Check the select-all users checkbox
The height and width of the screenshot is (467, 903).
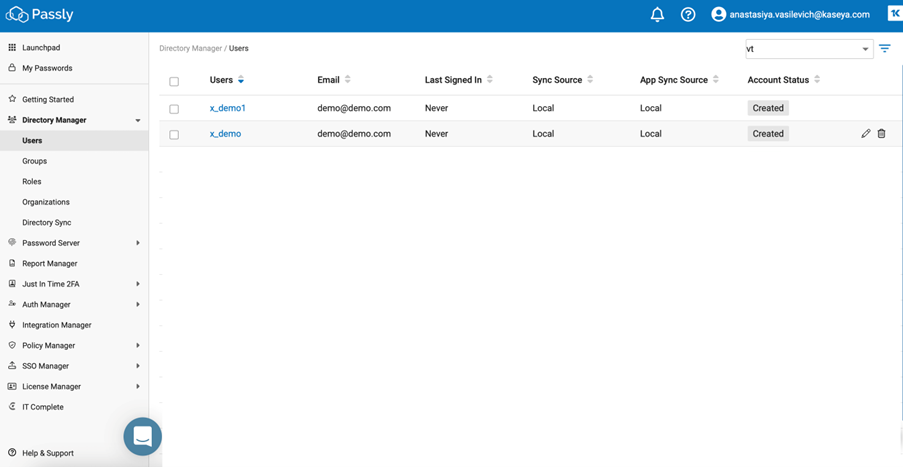click(x=174, y=82)
